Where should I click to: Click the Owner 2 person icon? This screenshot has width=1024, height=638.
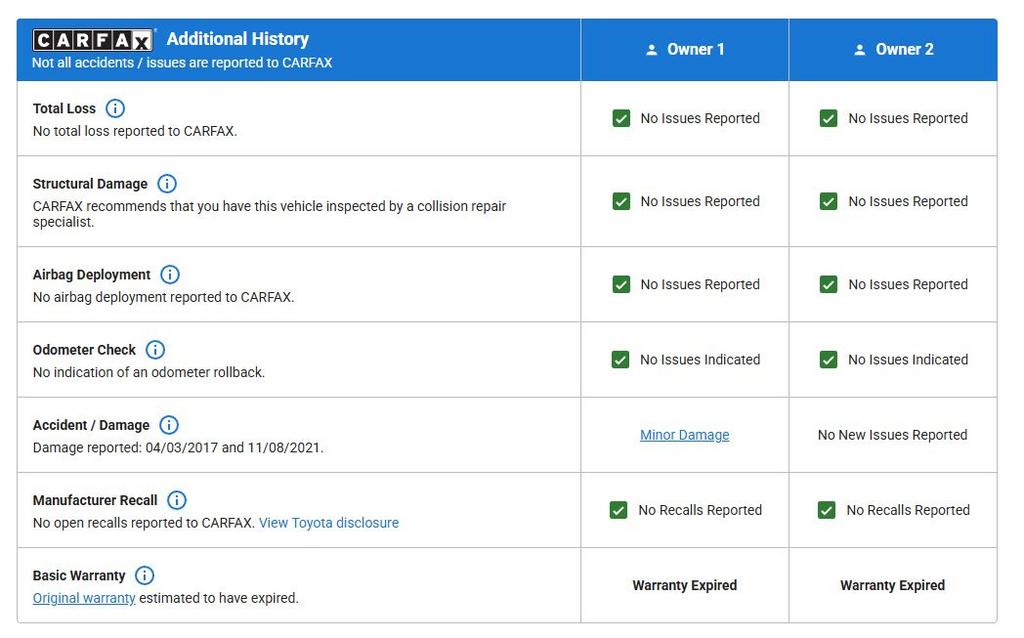point(860,50)
